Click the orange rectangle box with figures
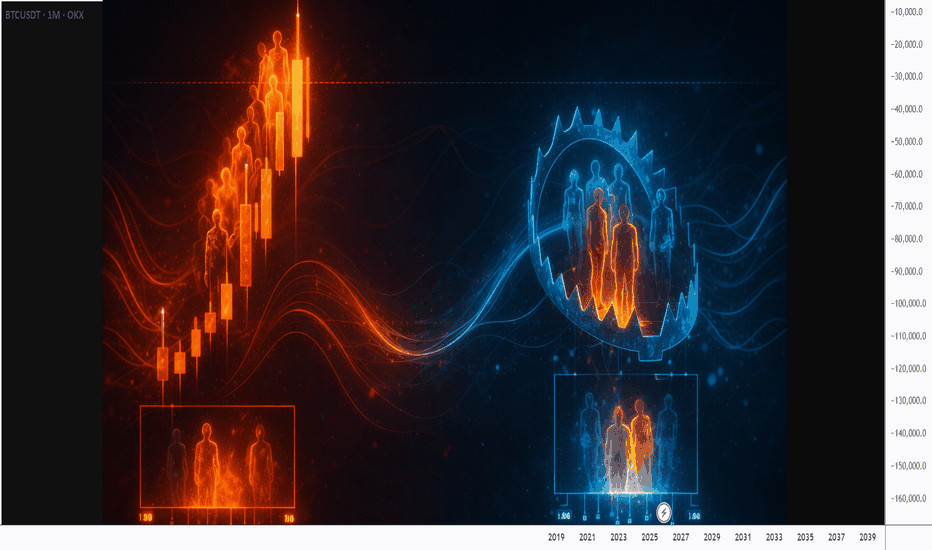The image size is (932, 550). 217,456
